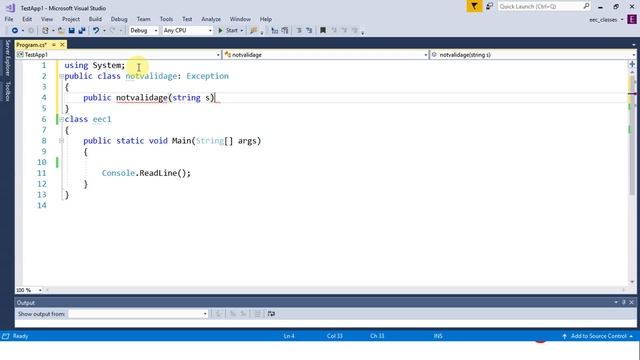Click the Uncomment Selected Lines icon
Viewport: 640px width, 360px height.
285,31
